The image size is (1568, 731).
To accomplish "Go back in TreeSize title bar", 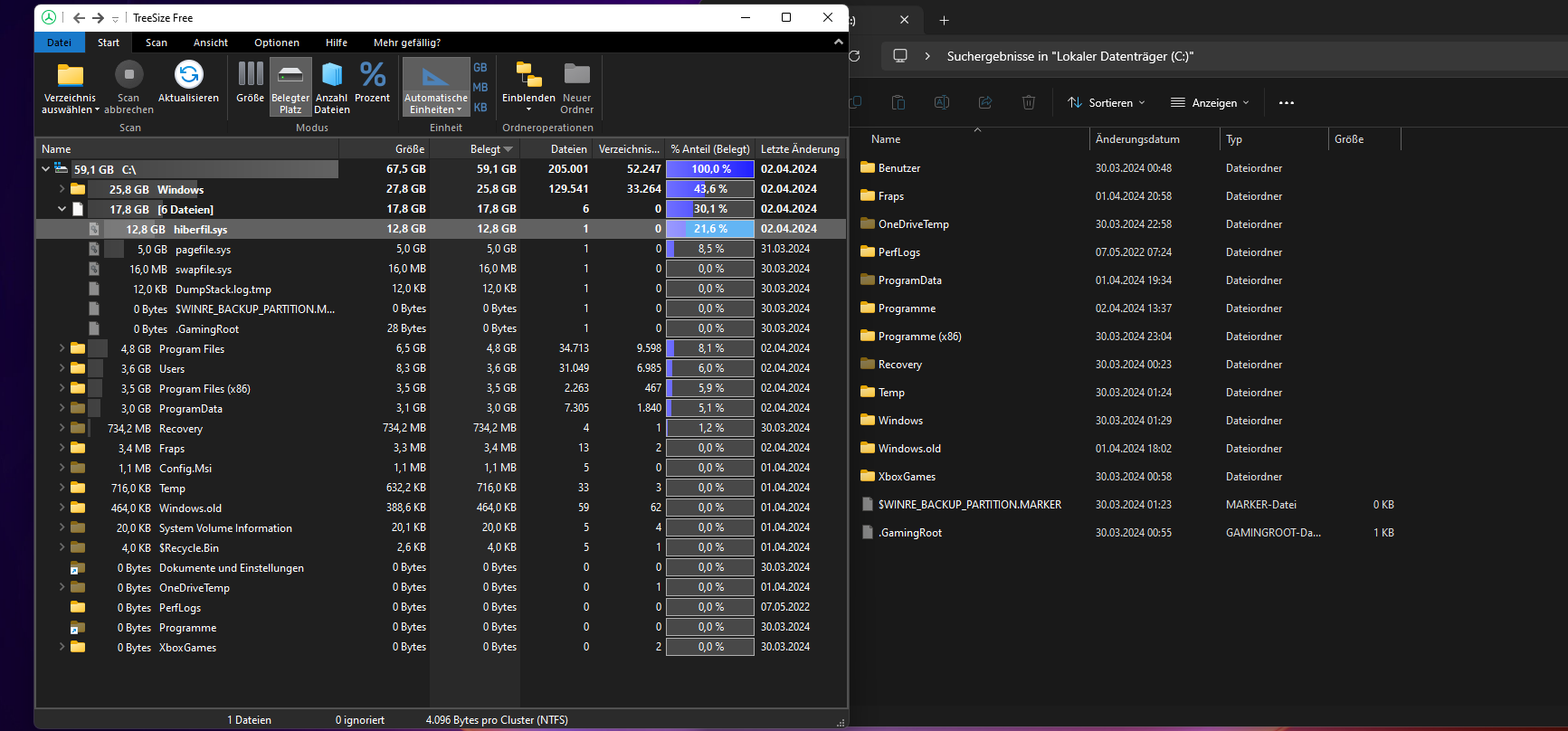I will 79,18.
